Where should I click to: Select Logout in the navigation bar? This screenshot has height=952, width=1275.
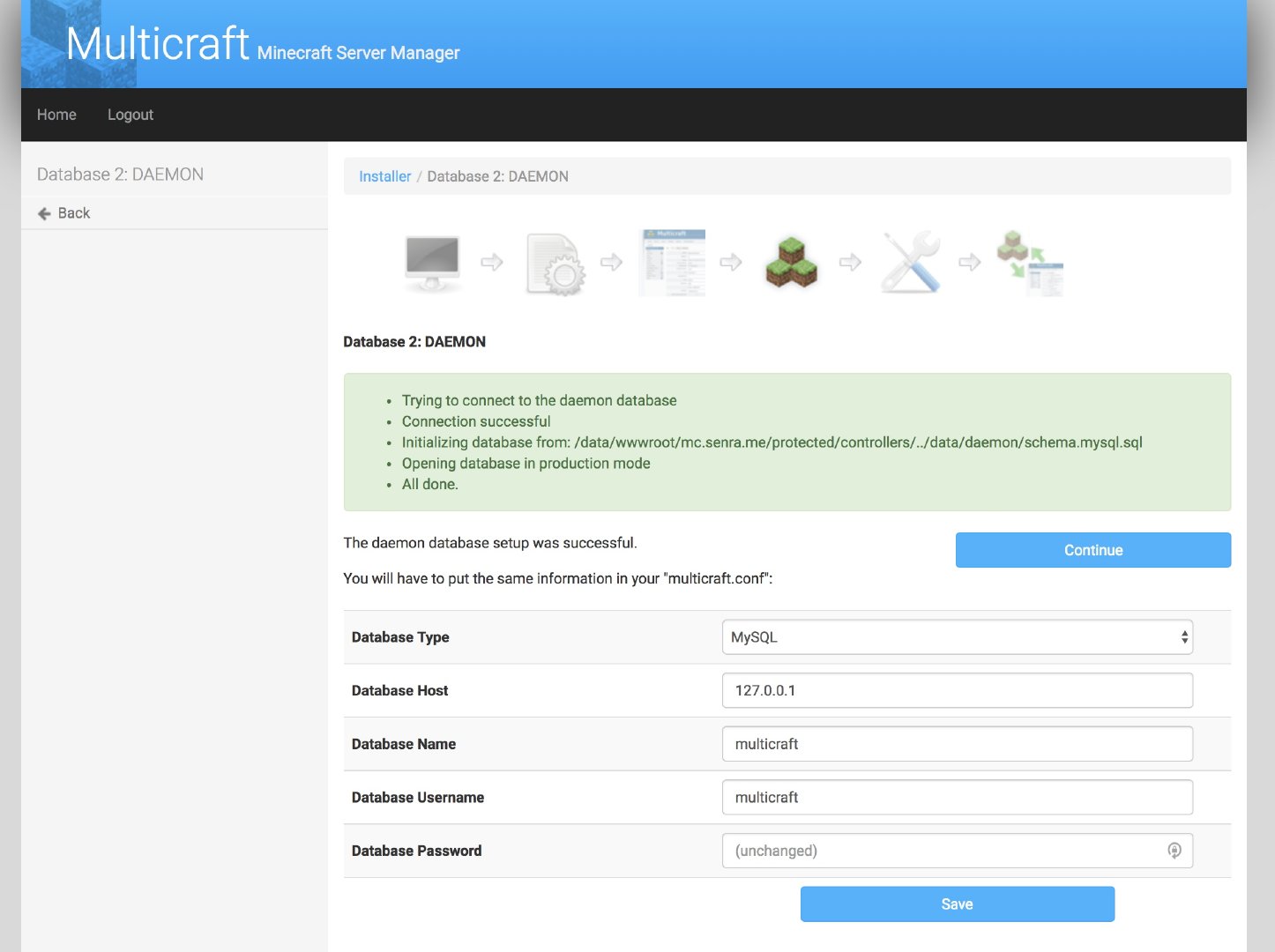pyautogui.click(x=130, y=115)
